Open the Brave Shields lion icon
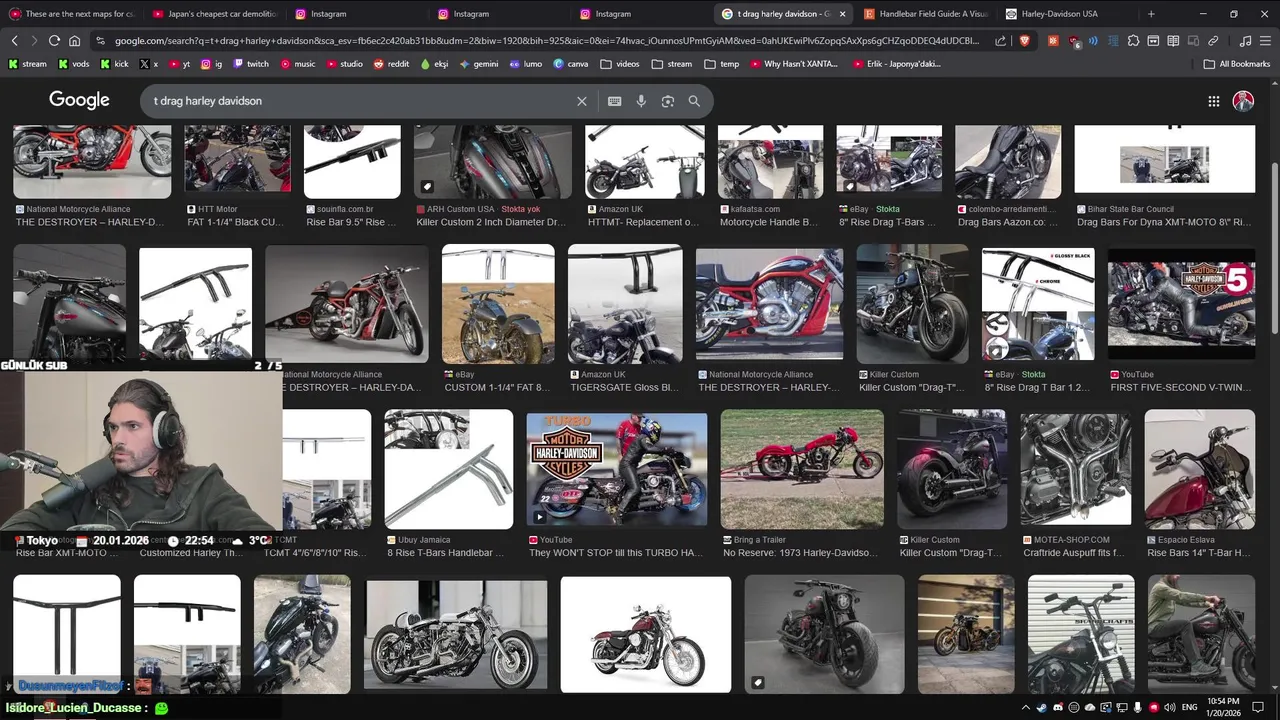The height and width of the screenshot is (720, 1280). pos(1025,41)
